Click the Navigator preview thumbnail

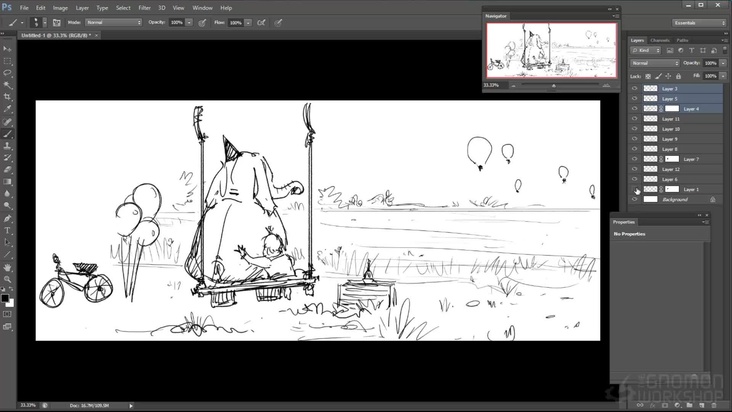551,50
